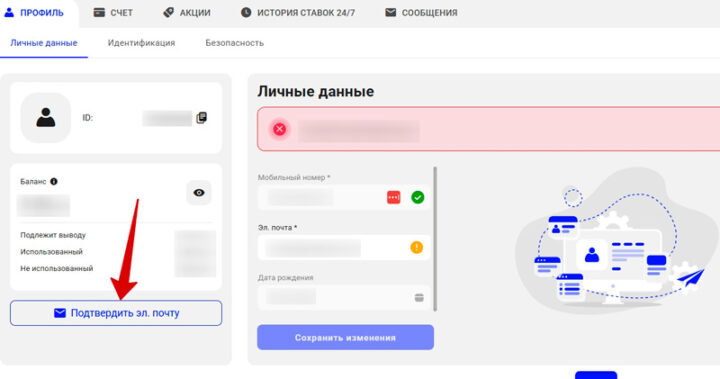The height and width of the screenshot is (379, 720).
Task: Click the red error cross icon
Action: tap(280, 130)
